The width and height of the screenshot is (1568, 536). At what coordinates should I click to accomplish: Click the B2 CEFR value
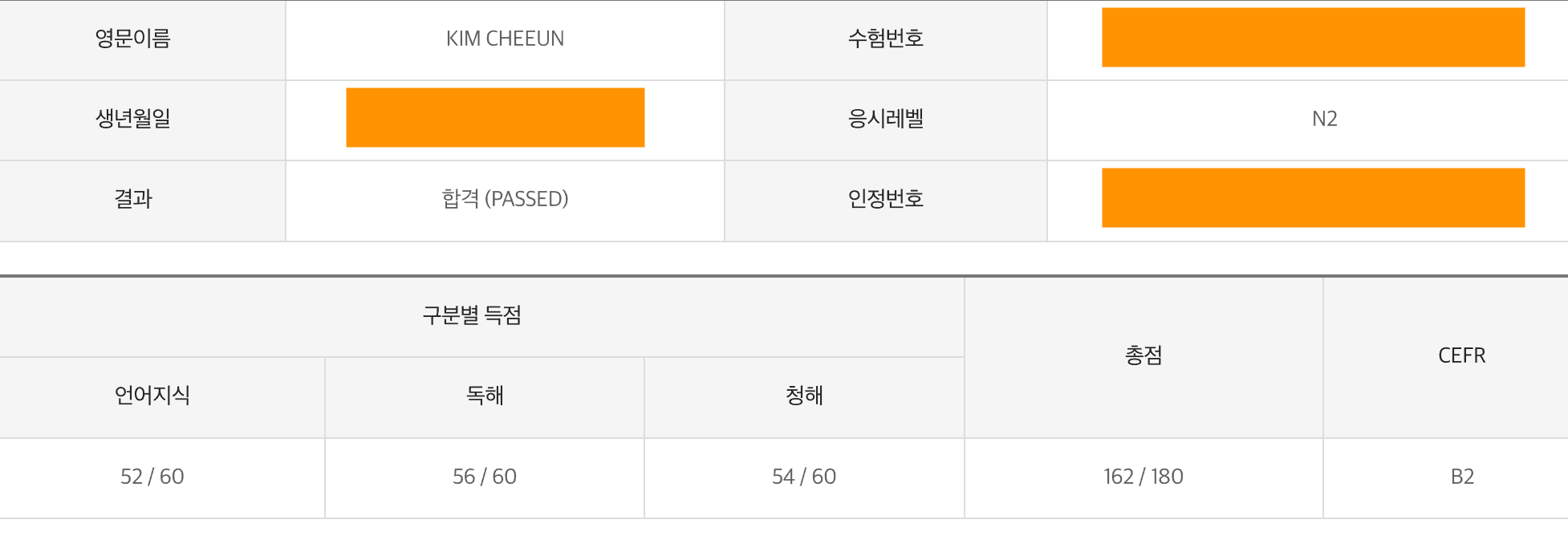pyautogui.click(x=1462, y=477)
